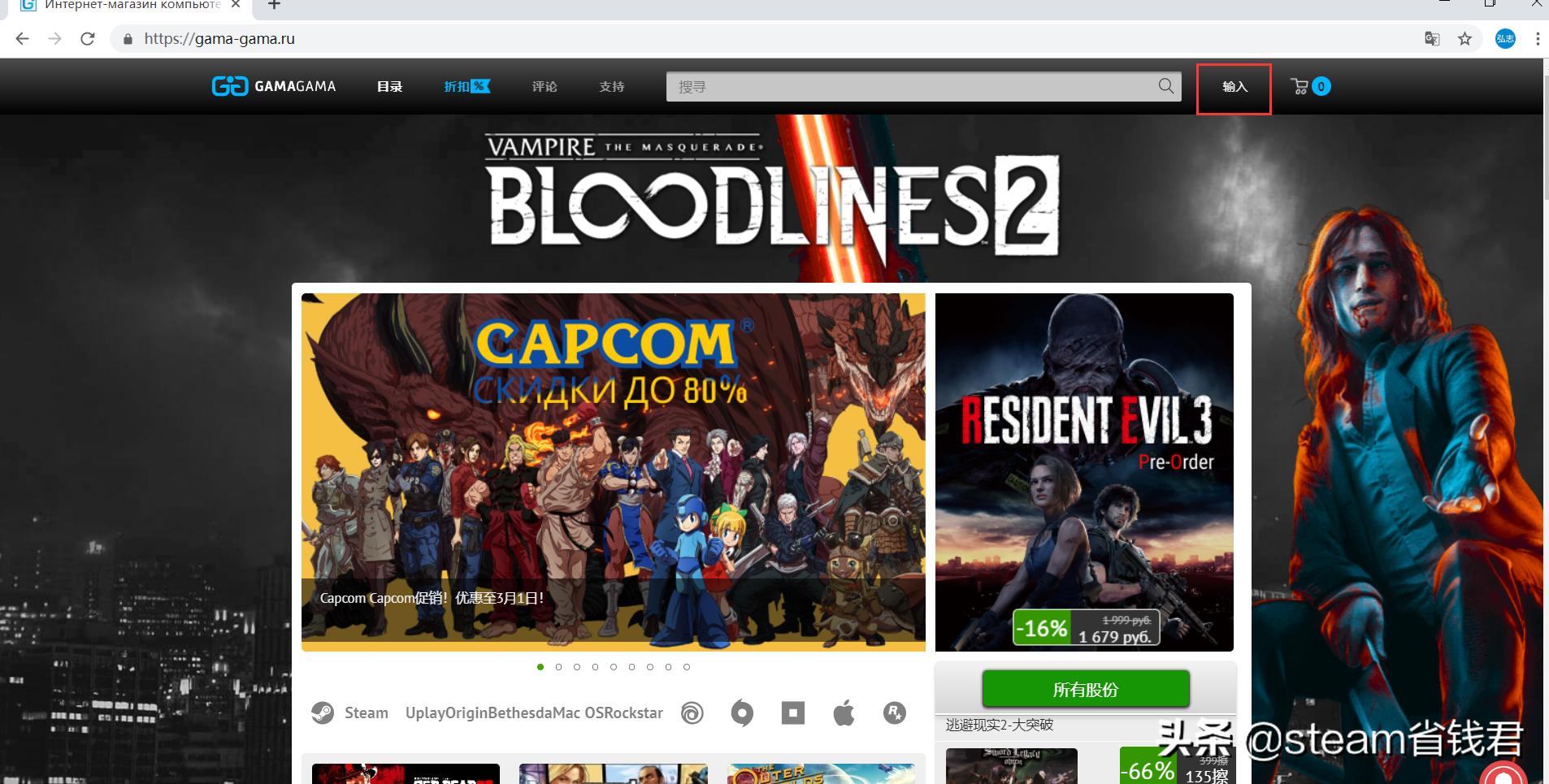Image resolution: width=1549 pixels, height=784 pixels.
Task: Click the -16% Resident Evil discount badge
Action: click(x=1041, y=628)
